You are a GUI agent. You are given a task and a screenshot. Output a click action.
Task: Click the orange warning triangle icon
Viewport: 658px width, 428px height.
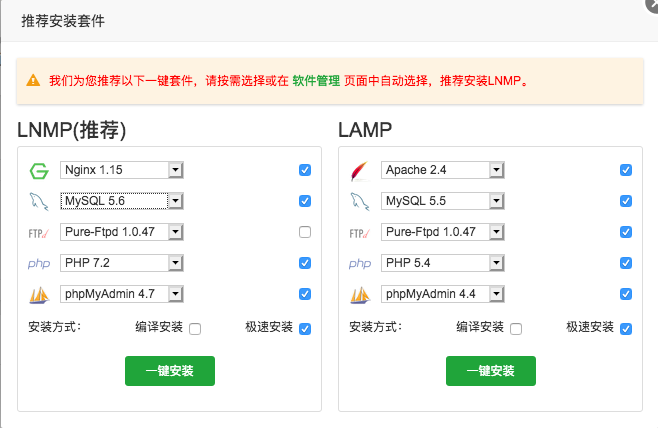[x=33, y=80]
